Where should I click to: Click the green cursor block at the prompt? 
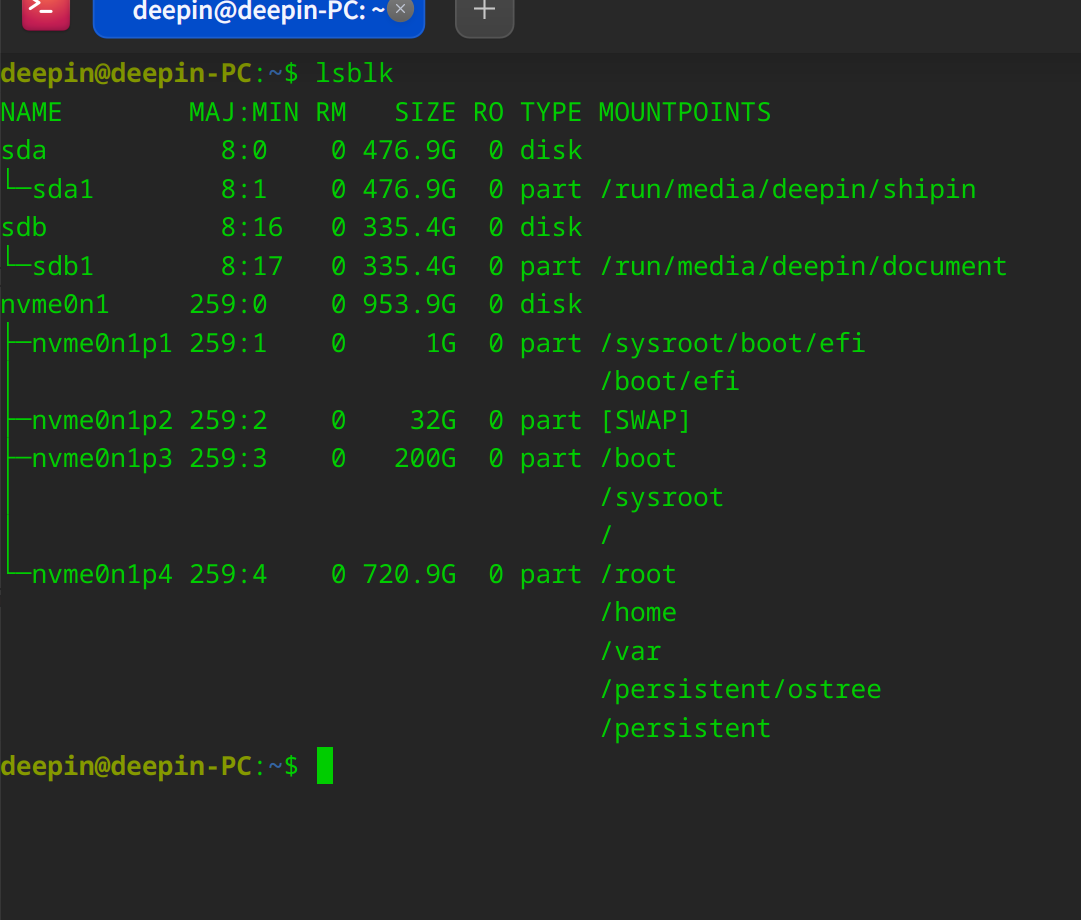tap(325, 766)
